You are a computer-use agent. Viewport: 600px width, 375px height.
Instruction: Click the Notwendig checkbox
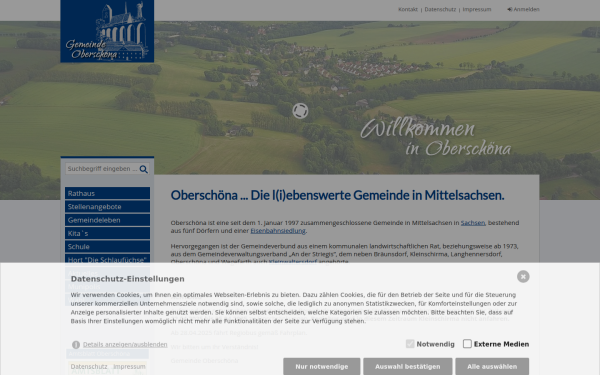tap(410, 344)
